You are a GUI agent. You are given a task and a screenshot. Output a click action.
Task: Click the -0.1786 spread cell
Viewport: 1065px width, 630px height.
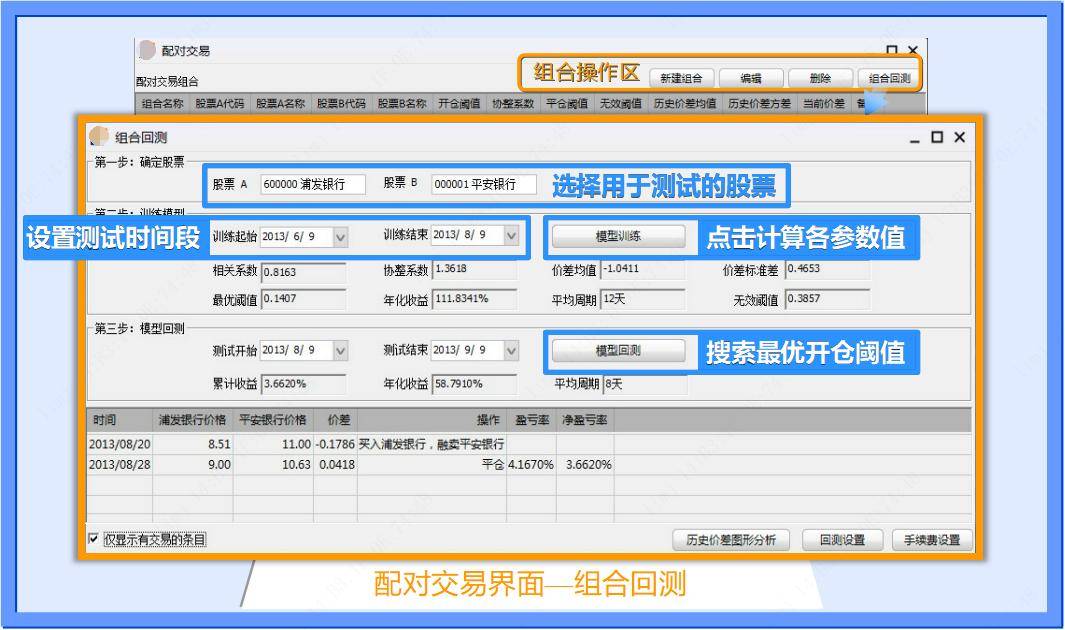335,445
